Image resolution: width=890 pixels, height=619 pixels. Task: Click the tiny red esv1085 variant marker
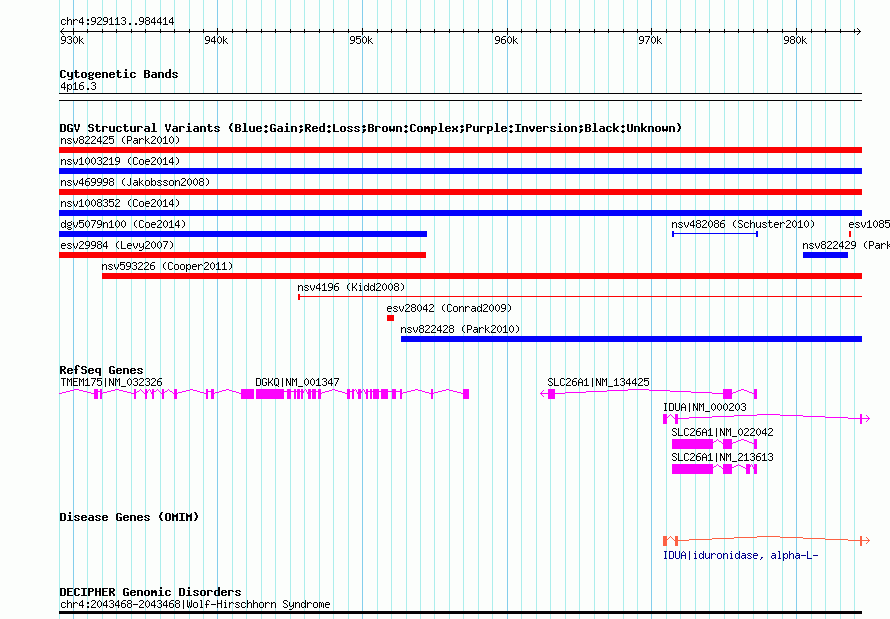[x=850, y=234]
